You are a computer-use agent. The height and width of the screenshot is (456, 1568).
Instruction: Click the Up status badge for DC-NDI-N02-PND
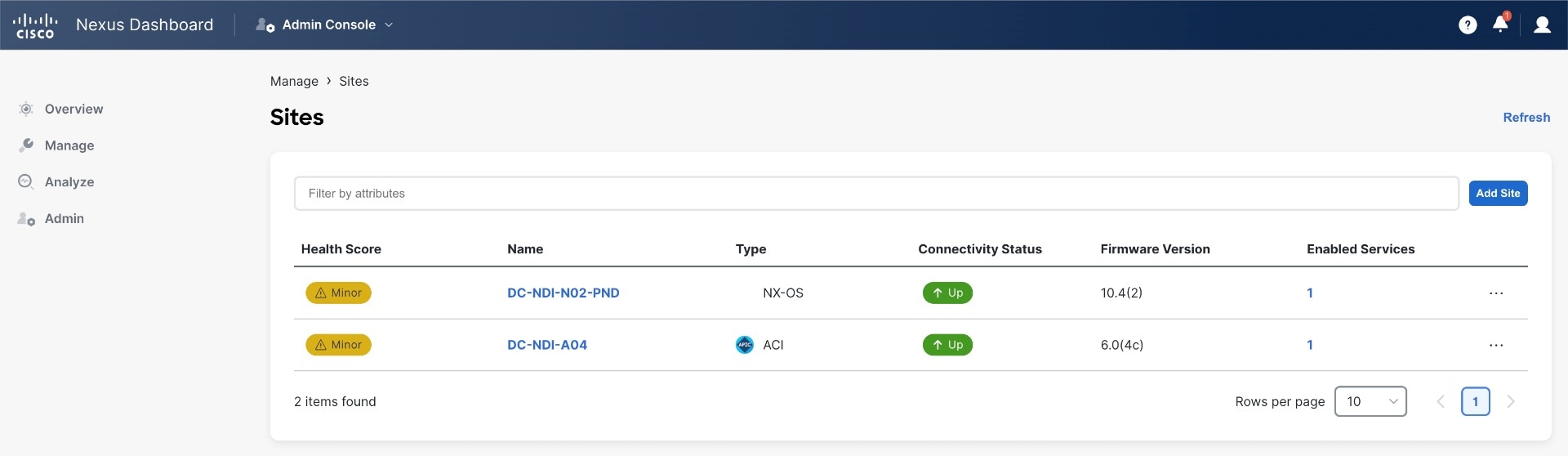(x=947, y=293)
